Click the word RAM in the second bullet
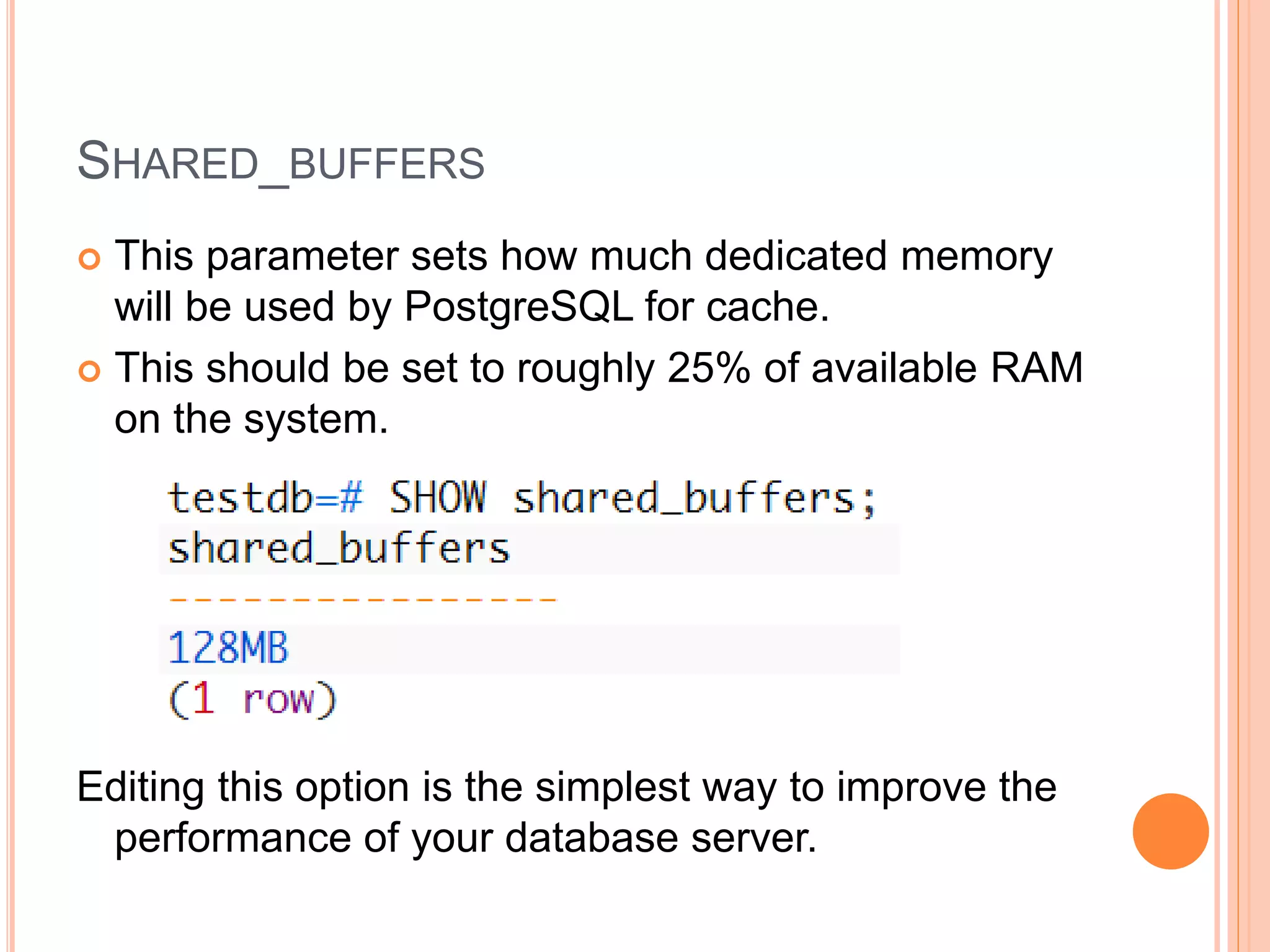 (1036, 368)
